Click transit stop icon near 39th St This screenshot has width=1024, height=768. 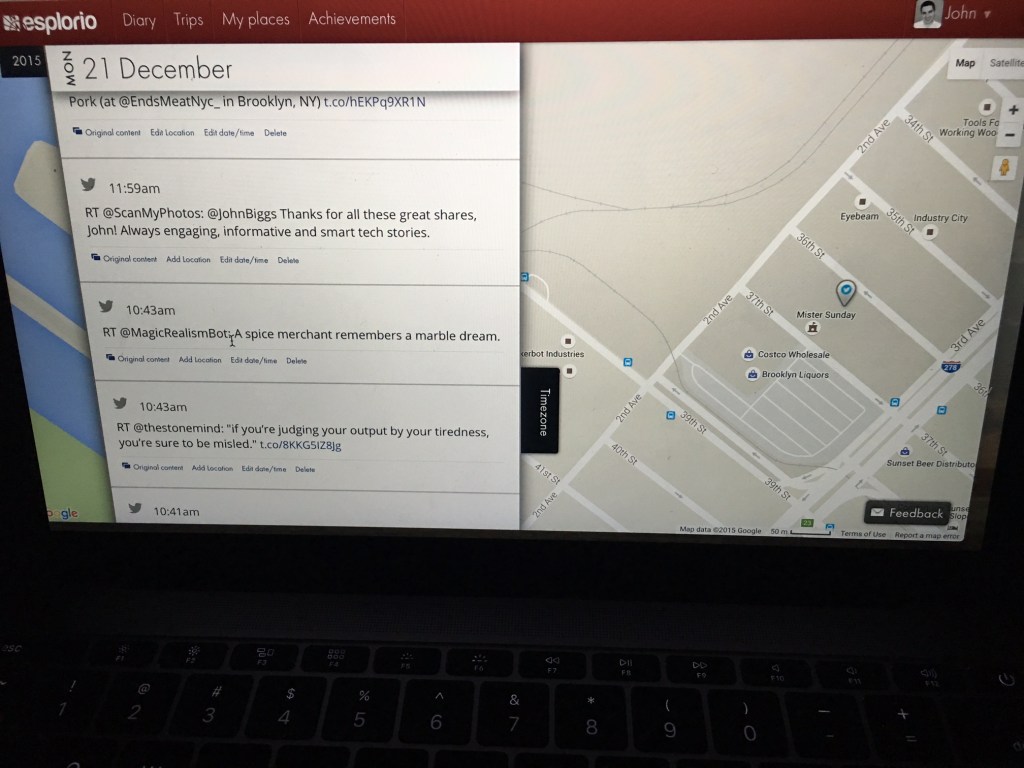pos(670,415)
